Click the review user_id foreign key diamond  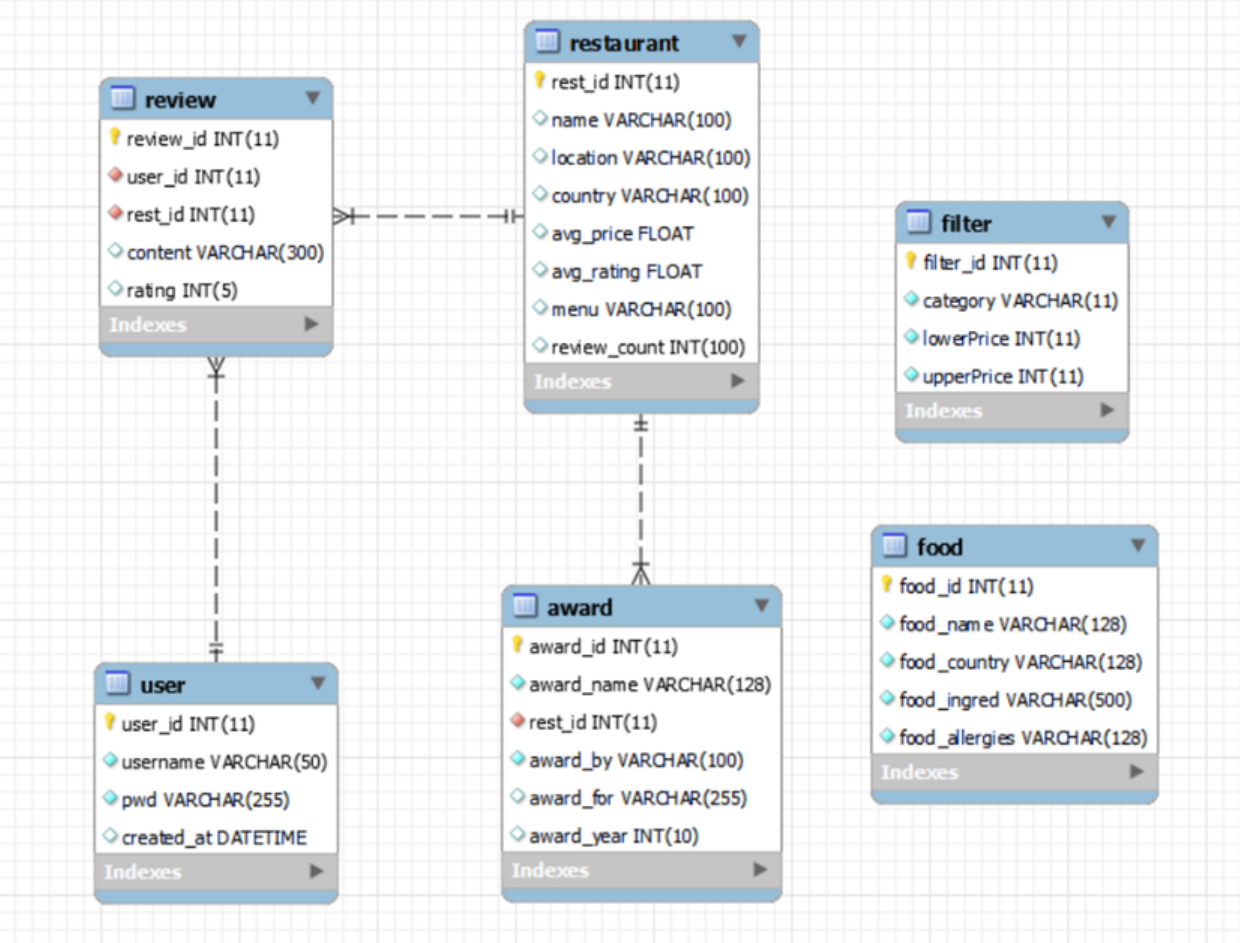pyautogui.click(x=115, y=176)
